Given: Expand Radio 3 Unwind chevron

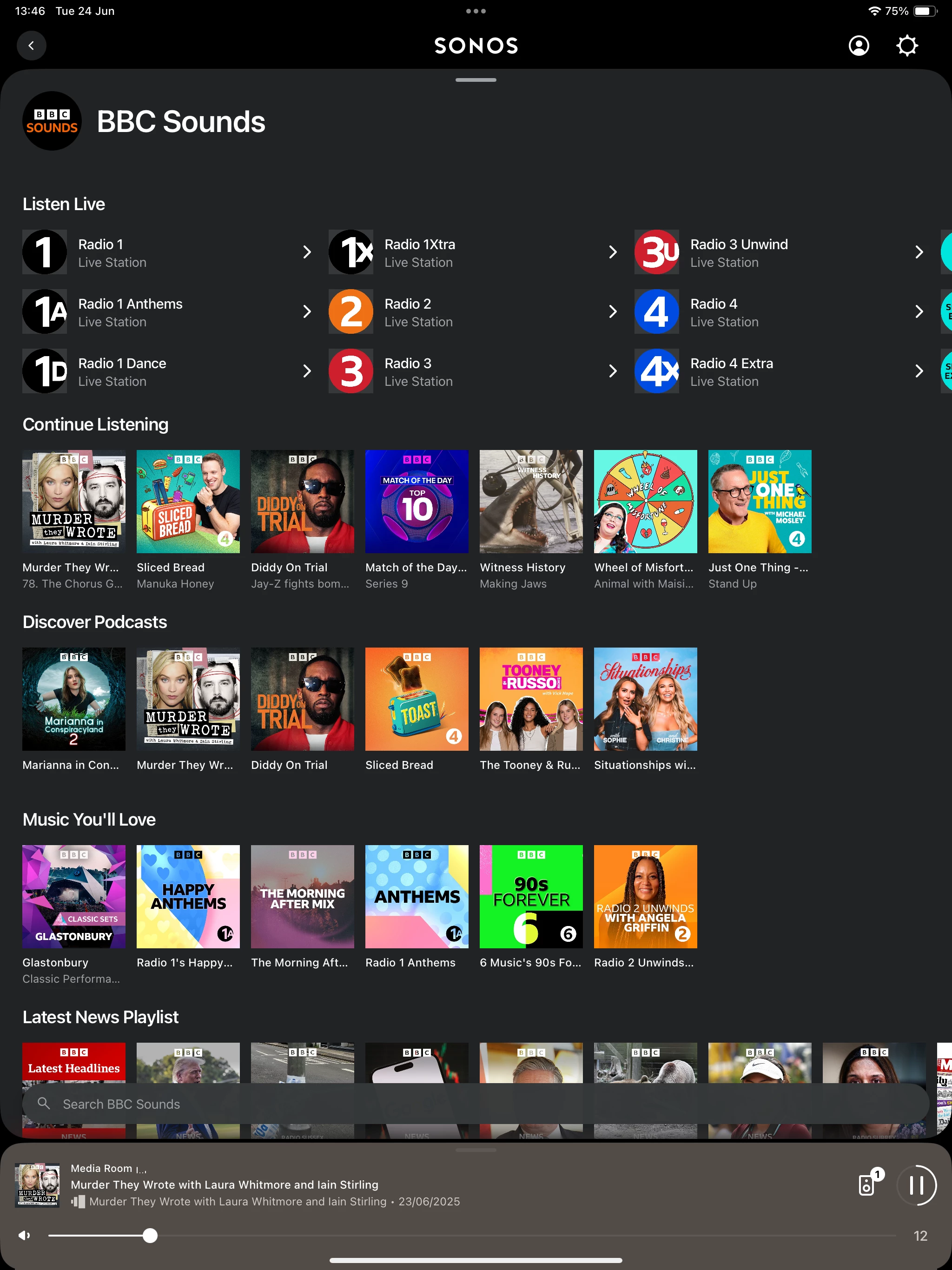Looking at the screenshot, I should click(919, 252).
